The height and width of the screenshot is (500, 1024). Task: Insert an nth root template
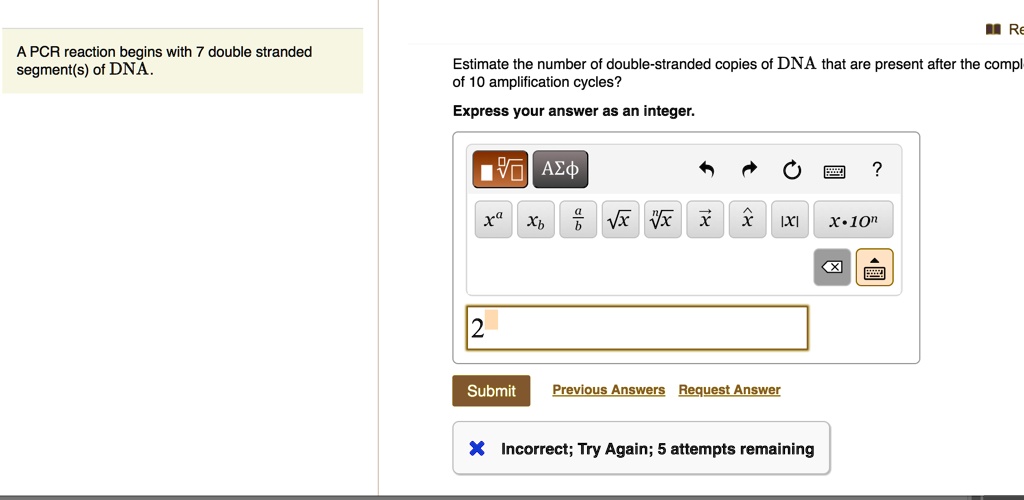point(662,221)
